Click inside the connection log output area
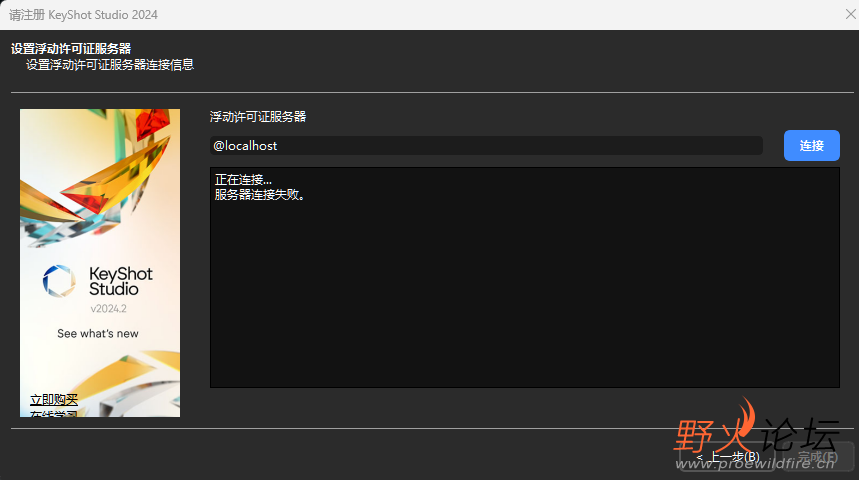859x480 pixels. pos(524,277)
